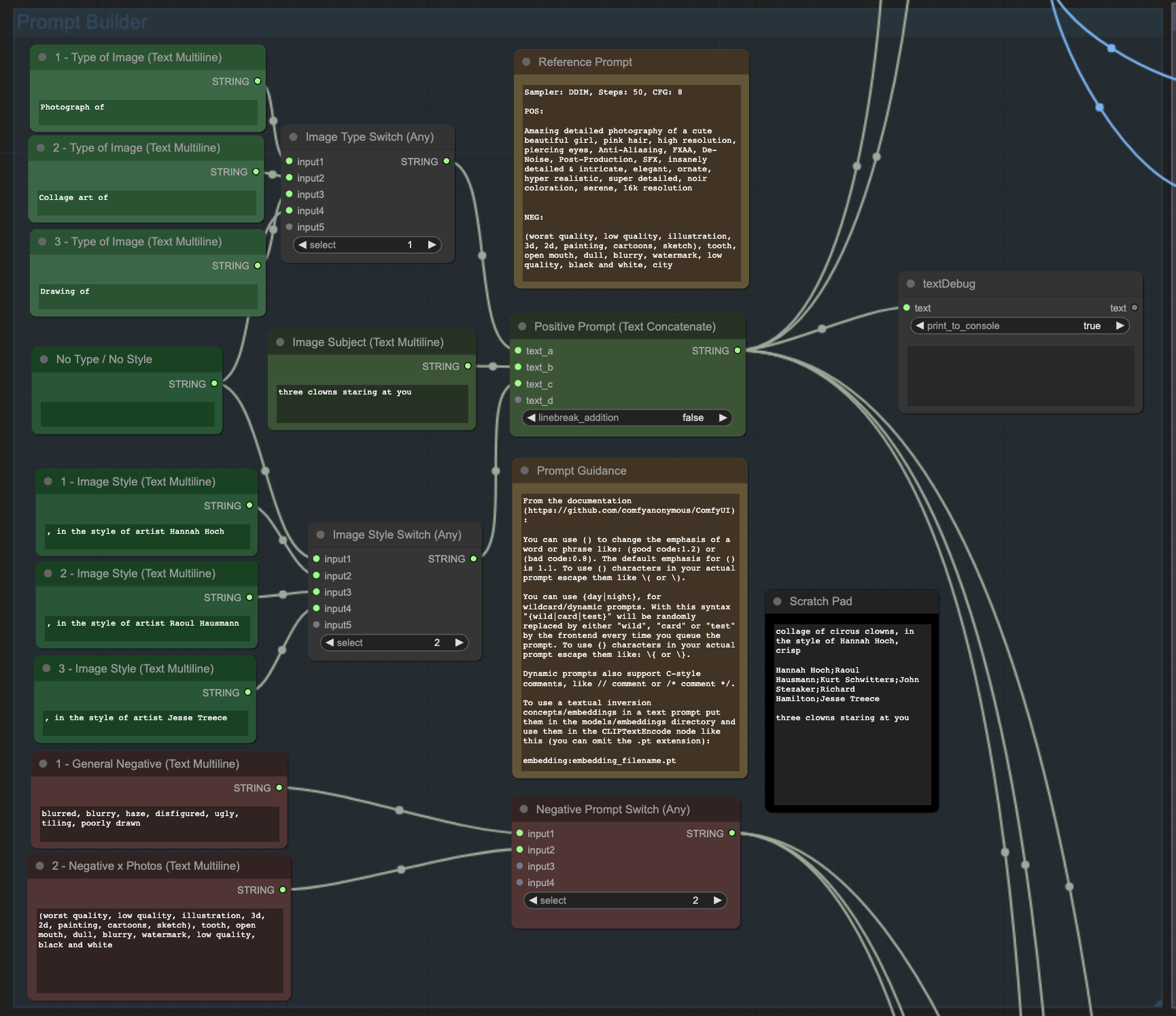This screenshot has height=1016, width=1176.
Task: Click the text_d input port on Positive Prompt
Action: (519, 401)
